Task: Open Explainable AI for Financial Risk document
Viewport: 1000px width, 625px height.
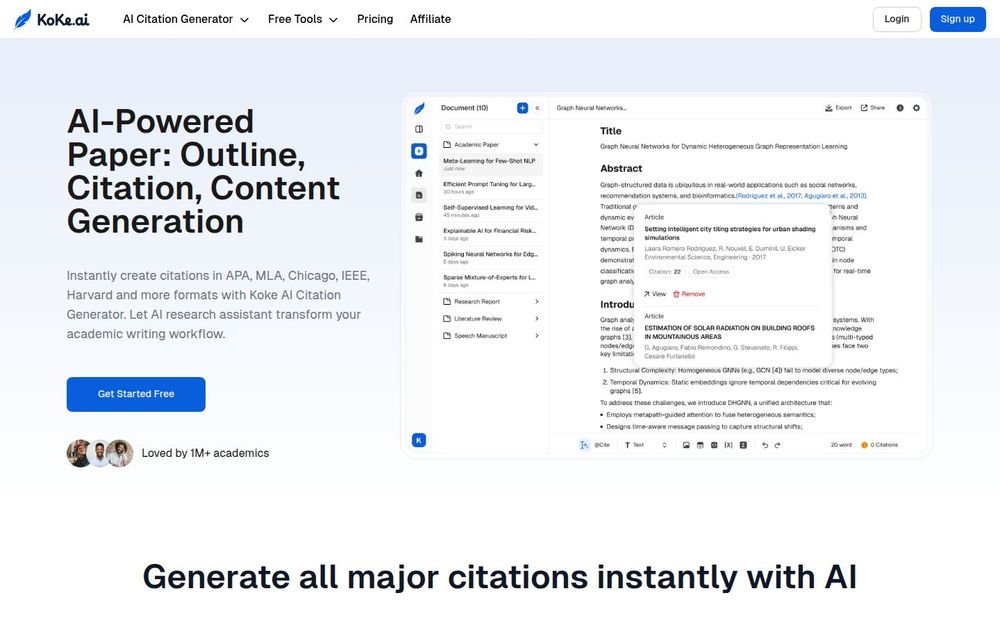Action: point(491,234)
